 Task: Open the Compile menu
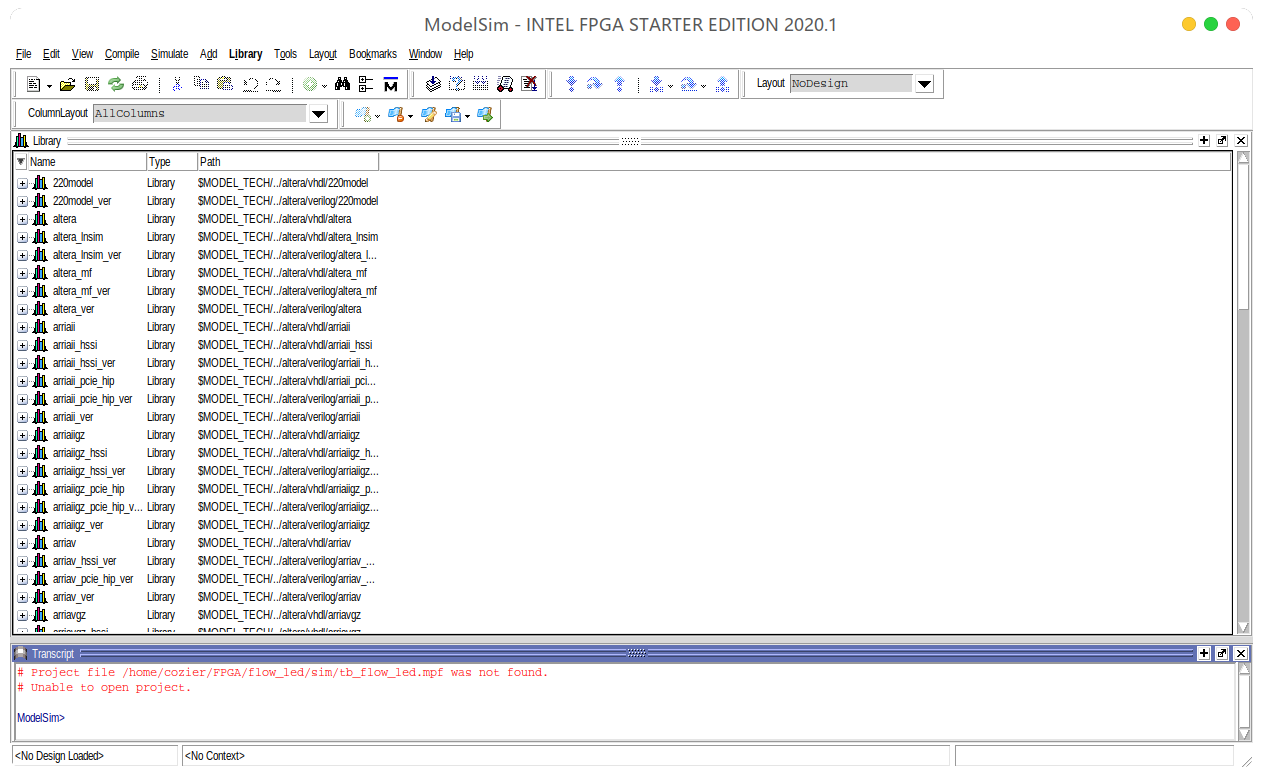click(122, 54)
